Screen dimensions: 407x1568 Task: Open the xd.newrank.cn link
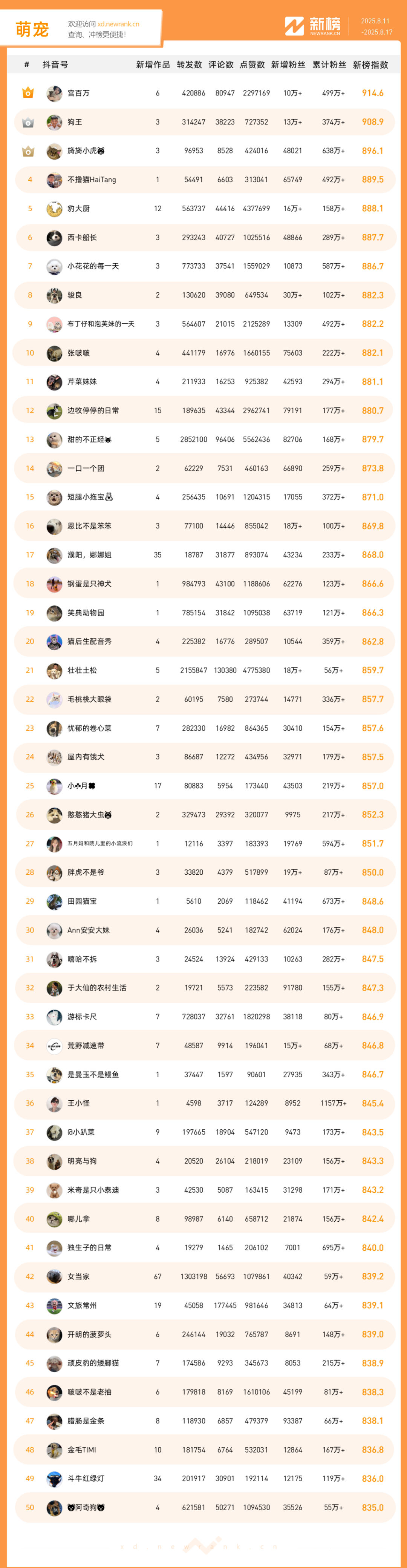click(118, 25)
